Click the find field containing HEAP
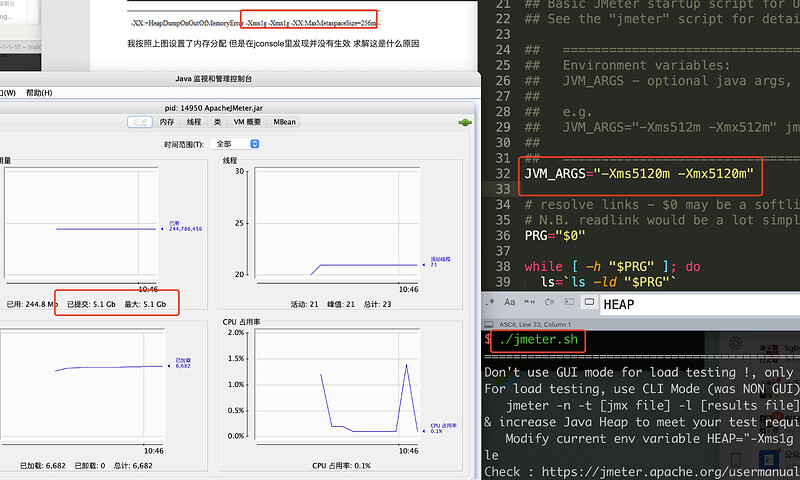This screenshot has height=480, width=800. tap(699, 305)
